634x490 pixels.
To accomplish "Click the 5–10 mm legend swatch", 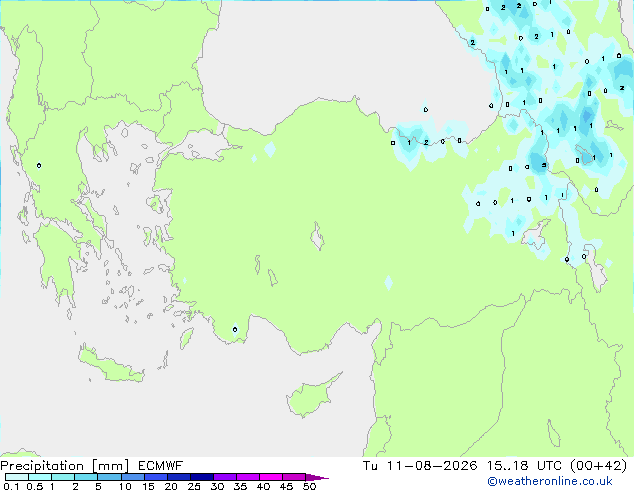I will click(109, 477).
